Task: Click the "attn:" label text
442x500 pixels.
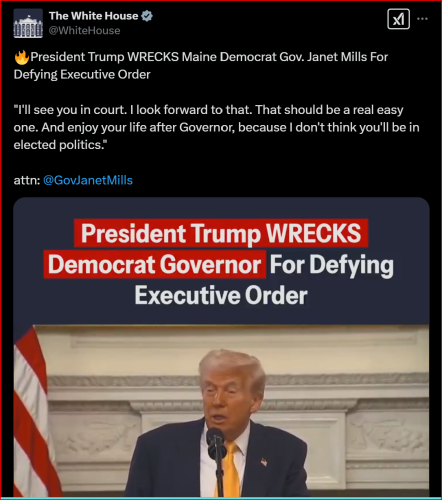Action: 27,180
